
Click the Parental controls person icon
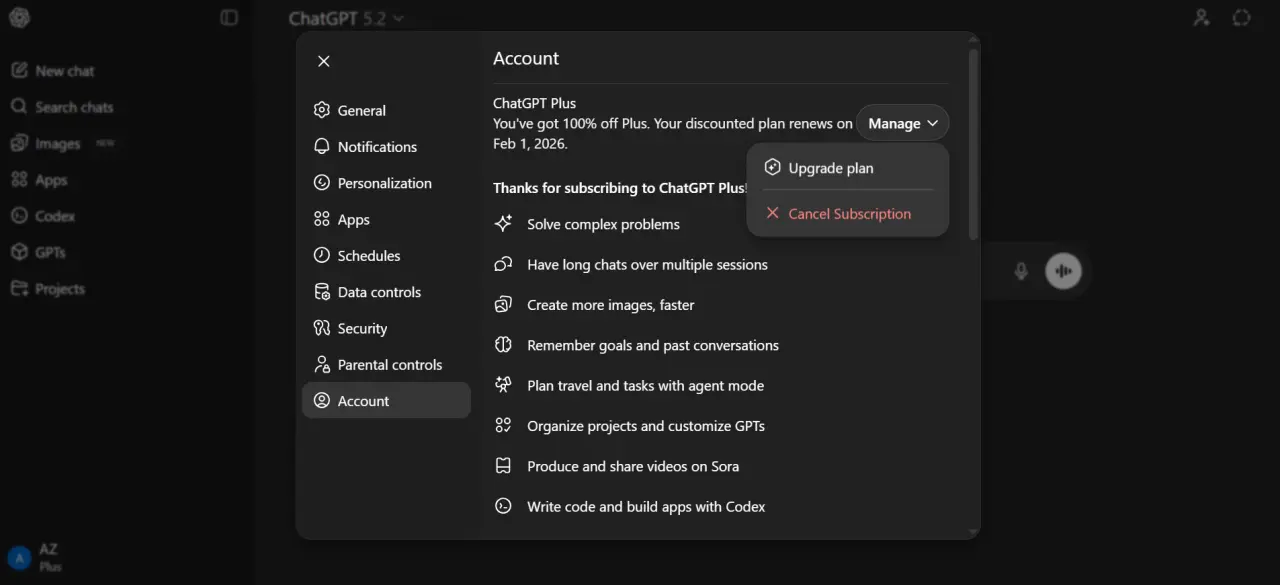tap(321, 364)
